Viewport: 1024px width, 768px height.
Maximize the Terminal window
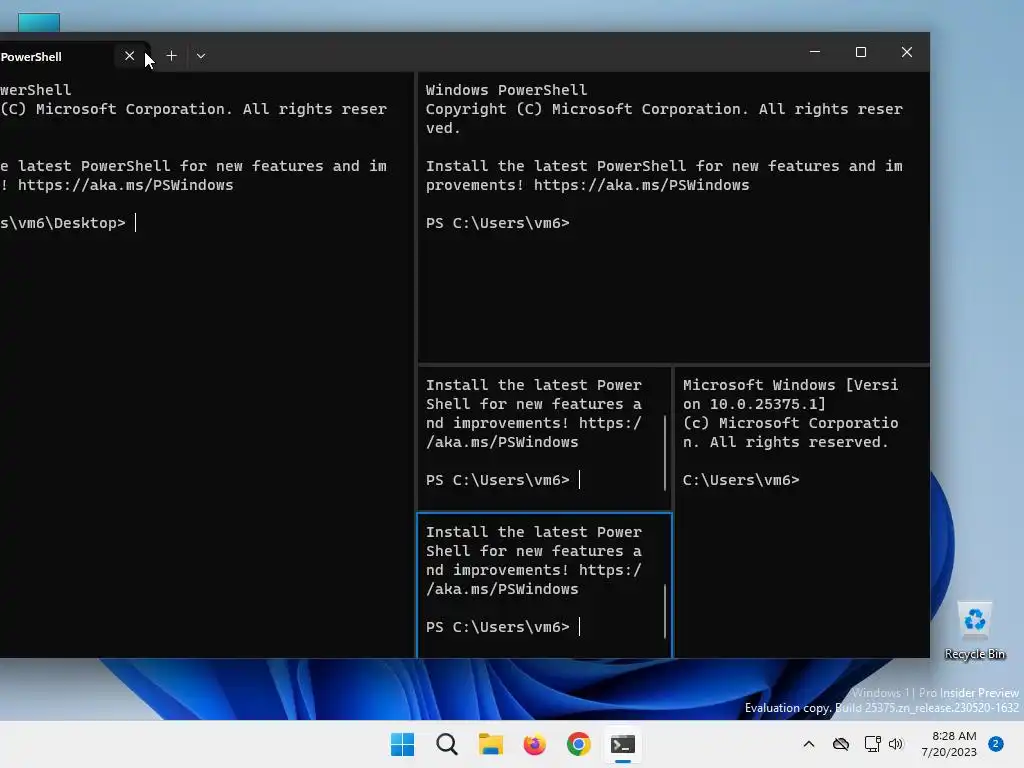(861, 52)
